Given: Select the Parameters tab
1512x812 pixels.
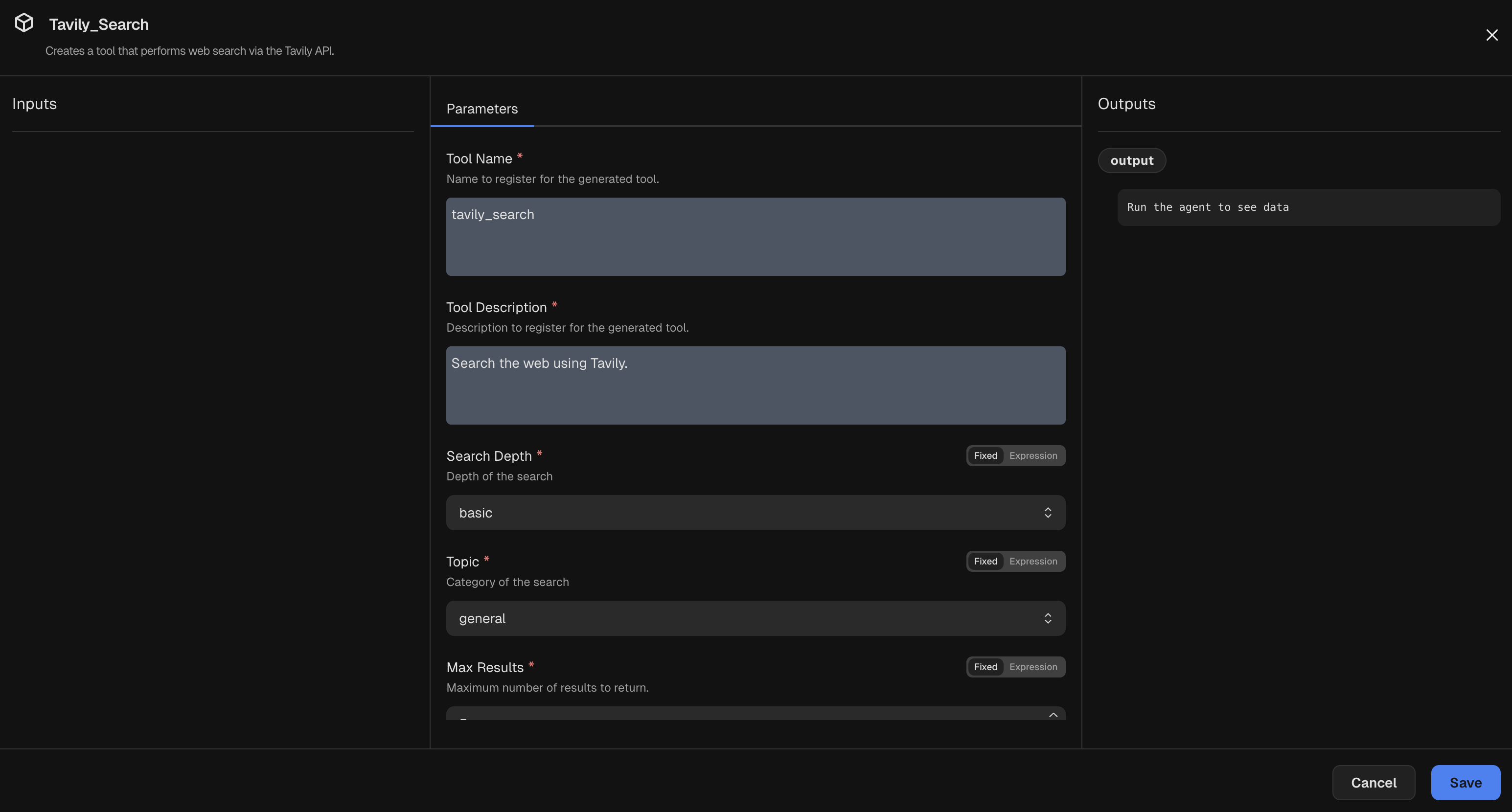Looking at the screenshot, I should click(481, 109).
